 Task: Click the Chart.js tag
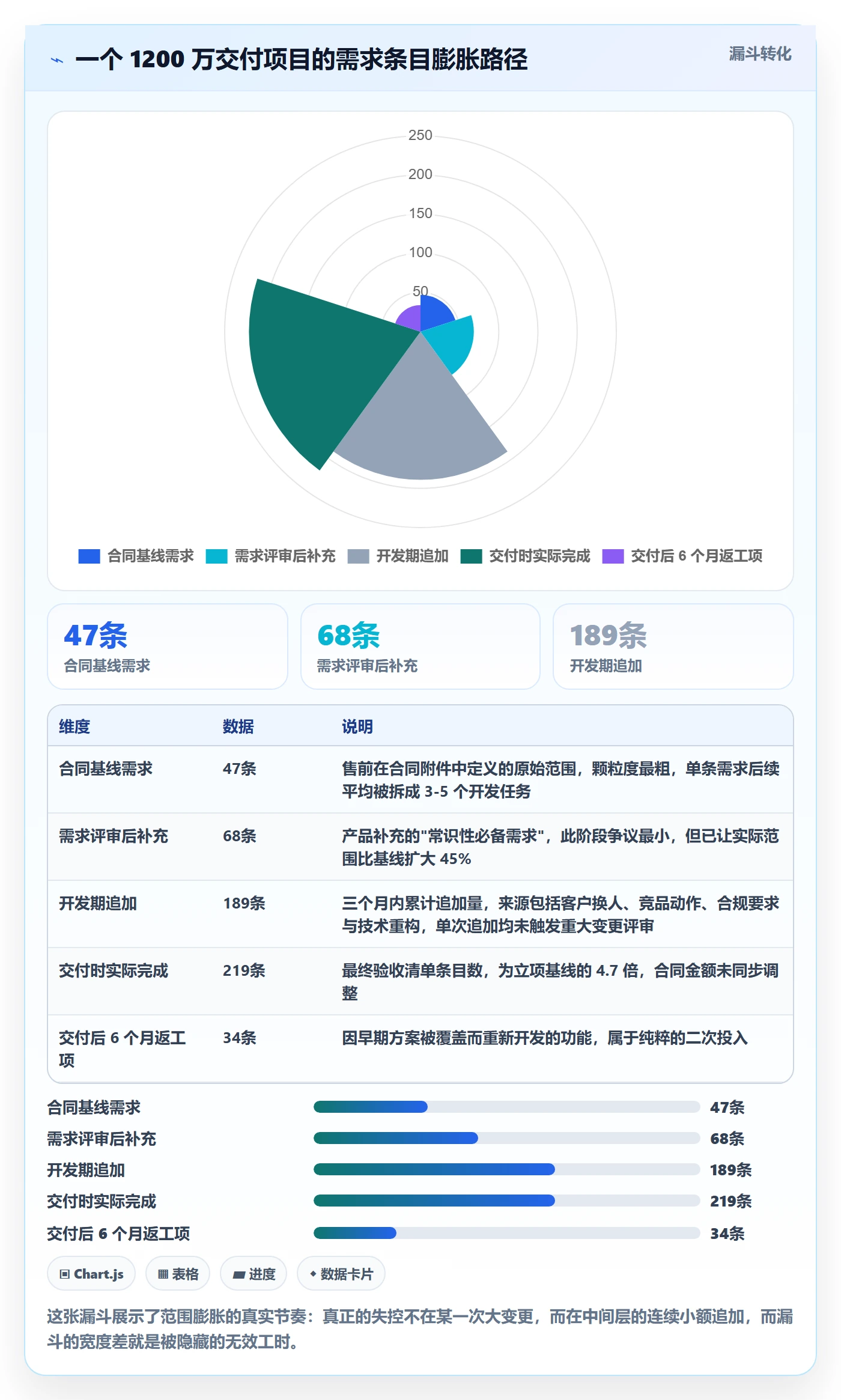(91, 1274)
